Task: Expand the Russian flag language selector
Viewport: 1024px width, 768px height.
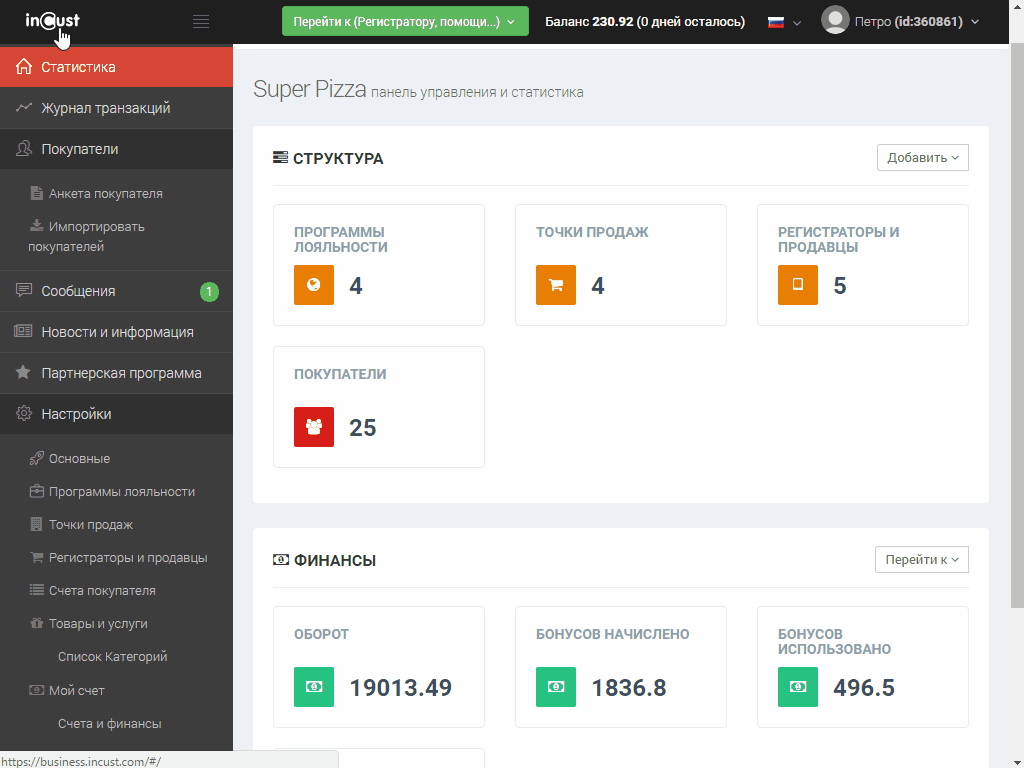Action: 784,22
